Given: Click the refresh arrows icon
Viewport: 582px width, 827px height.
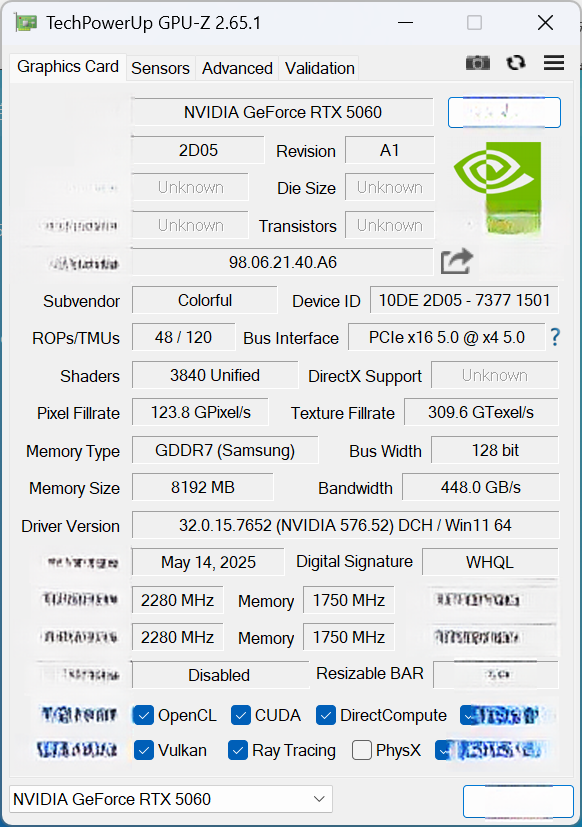Looking at the screenshot, I should tap(516, 63).
